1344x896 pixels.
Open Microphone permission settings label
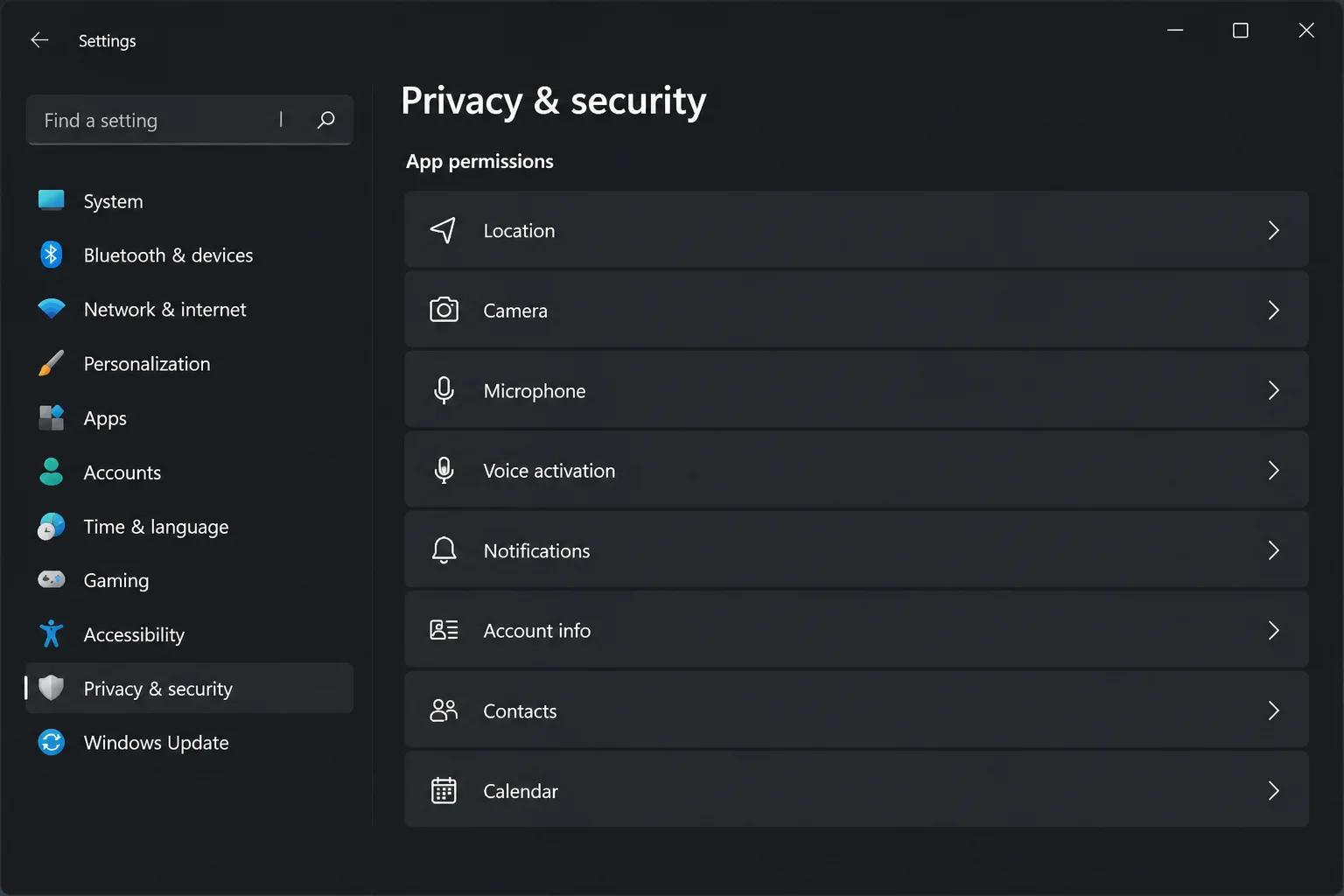(x=535, y=391)
